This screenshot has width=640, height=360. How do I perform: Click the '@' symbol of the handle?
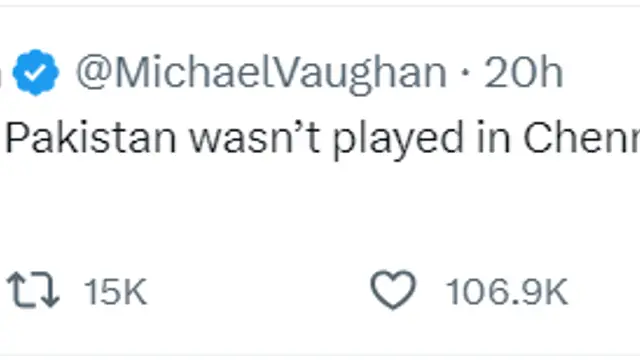(x=95, y=73)
